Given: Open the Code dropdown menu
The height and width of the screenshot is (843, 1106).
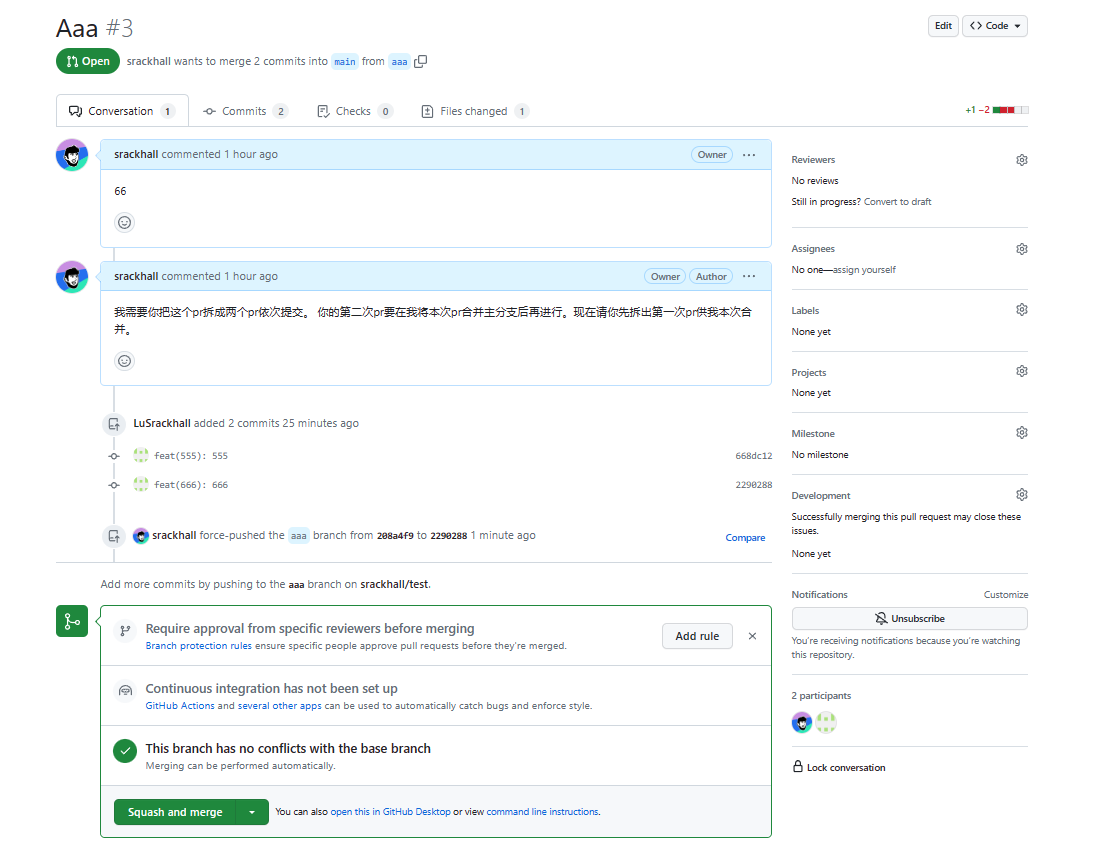Looking at the screenshot, I should (x=995, y=26).
